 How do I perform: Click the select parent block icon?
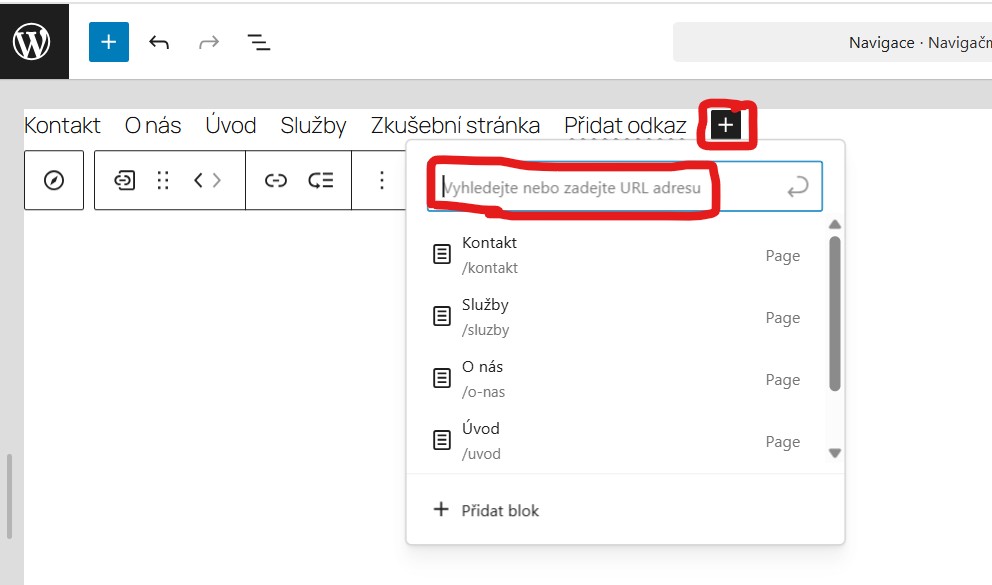[124, 180]
